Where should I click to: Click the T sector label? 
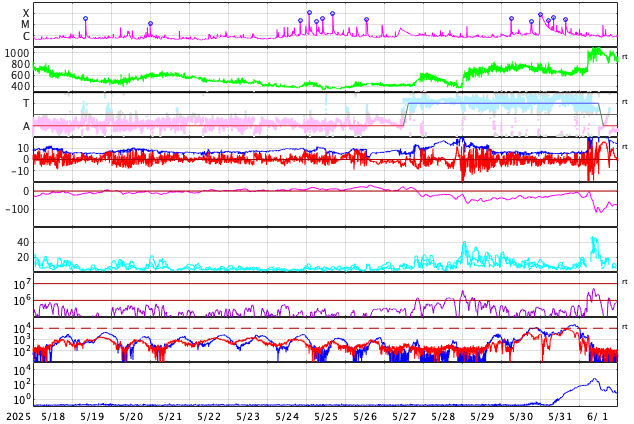tap(26, 103)
